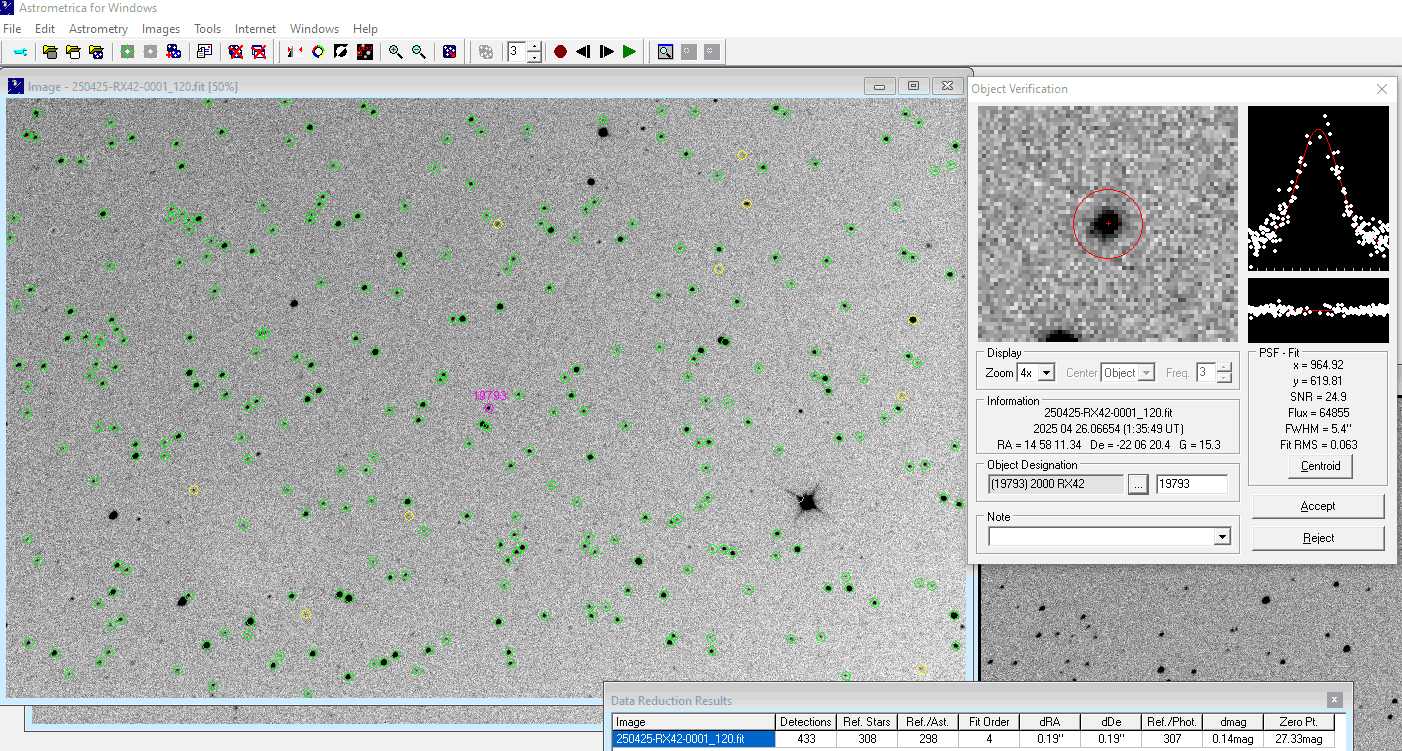Expand the Note dropdown arrow
This screenshot has width=1402, height=751.
pyautogui.click(x=1221, y=537)
